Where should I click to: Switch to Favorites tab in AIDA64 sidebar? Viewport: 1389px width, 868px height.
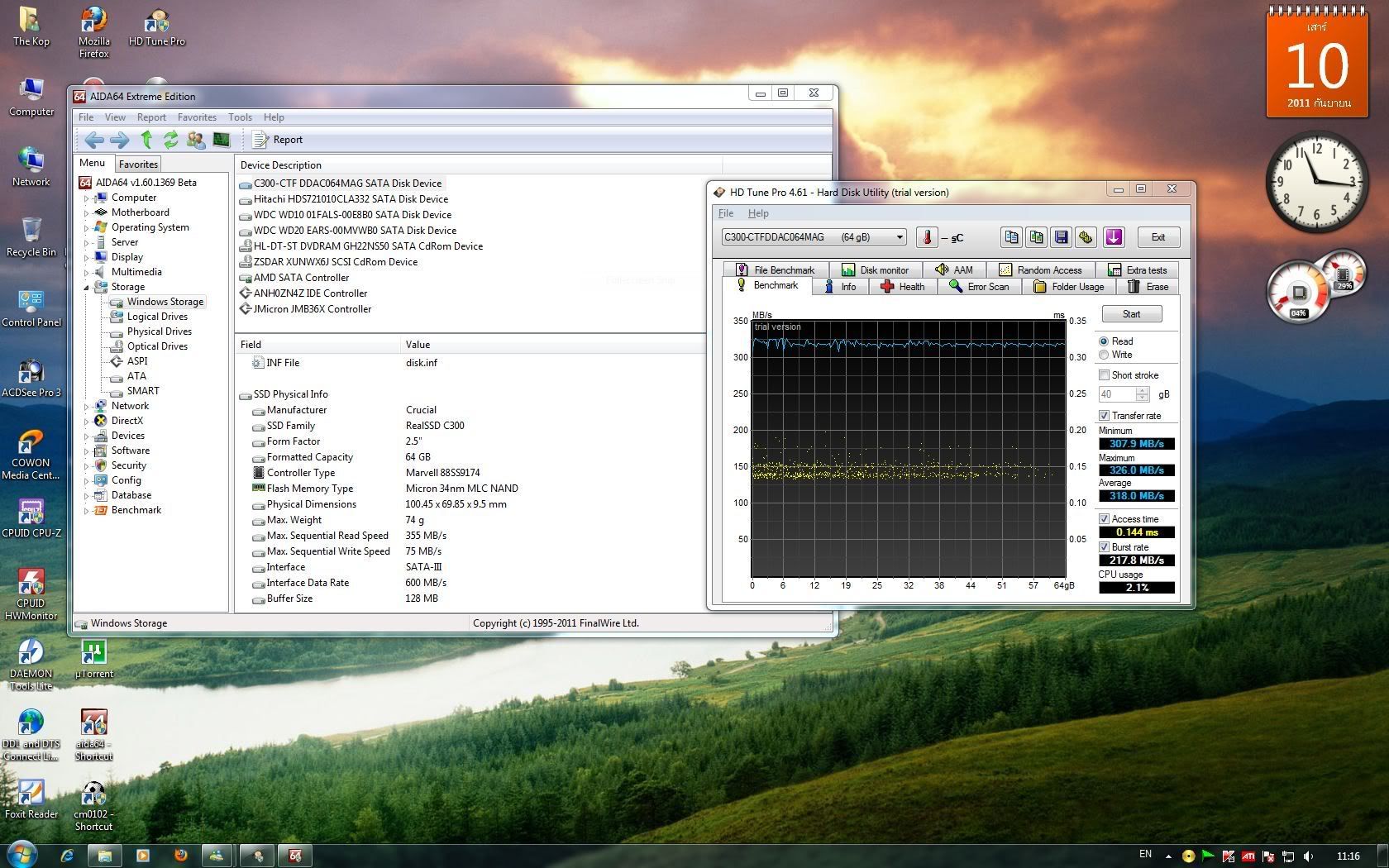pyautogui.click(x=138, y=165)
